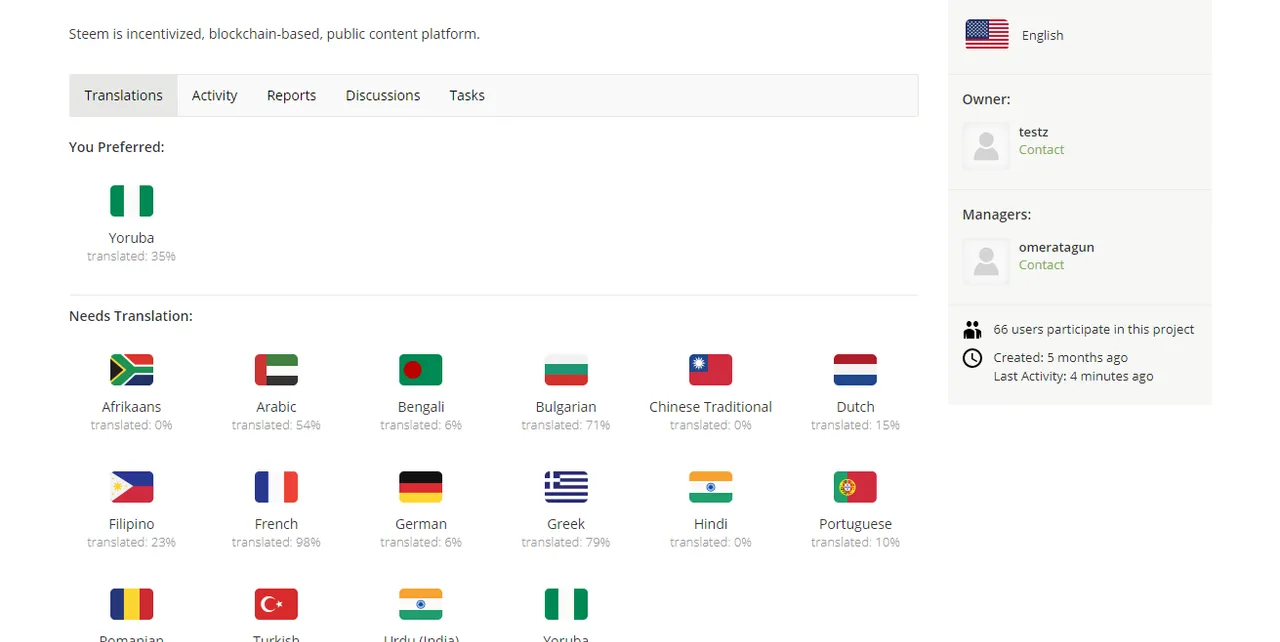Switch to the Activity tab

pyautogui.click(x=215, y=95)
